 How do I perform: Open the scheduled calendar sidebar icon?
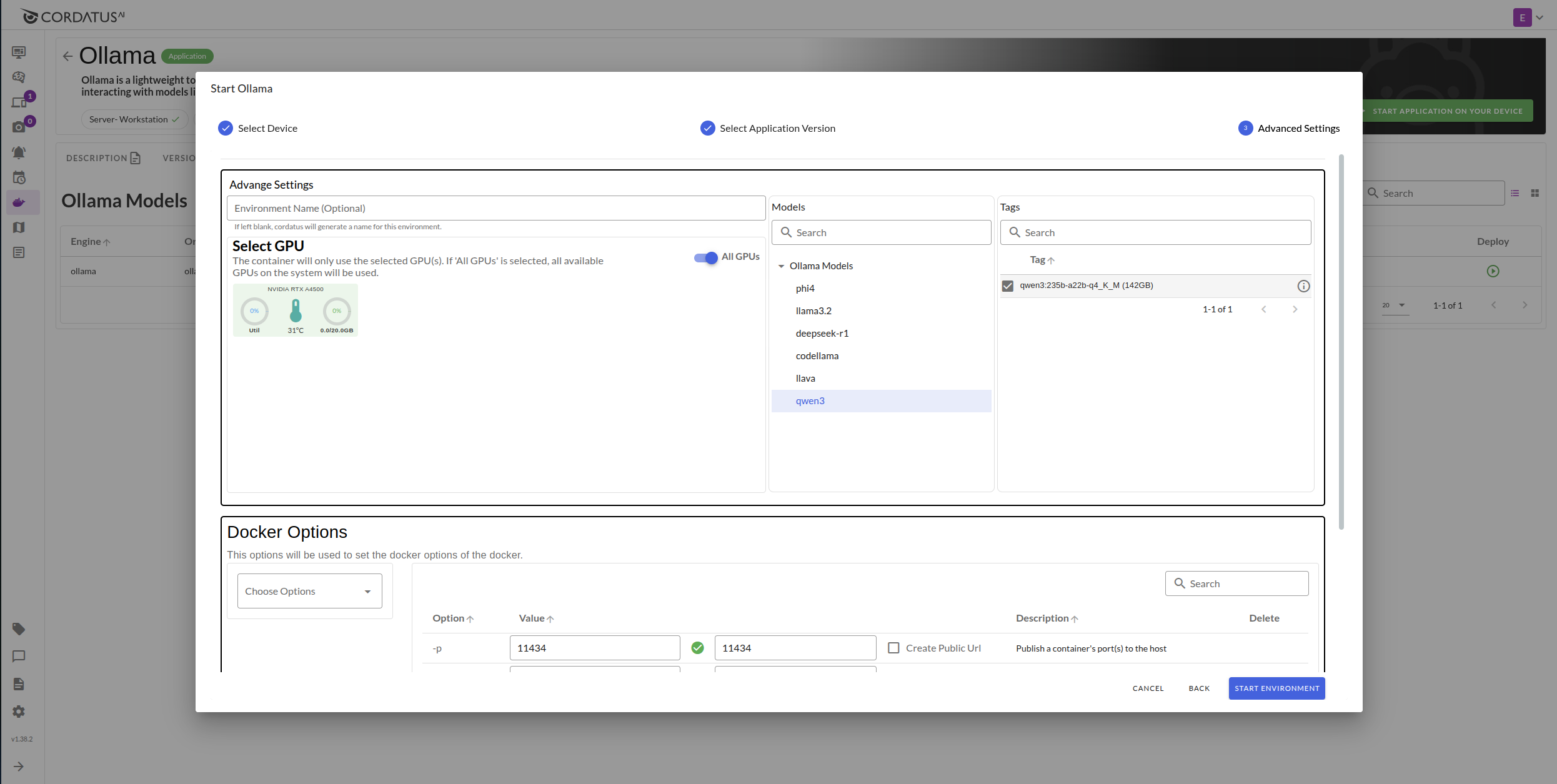coord(19,178)
